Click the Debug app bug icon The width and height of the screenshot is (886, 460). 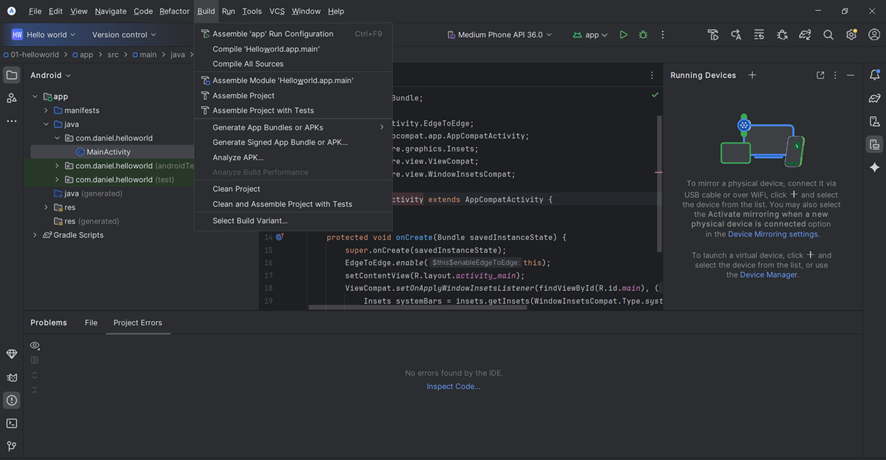[x=643, y=35]
